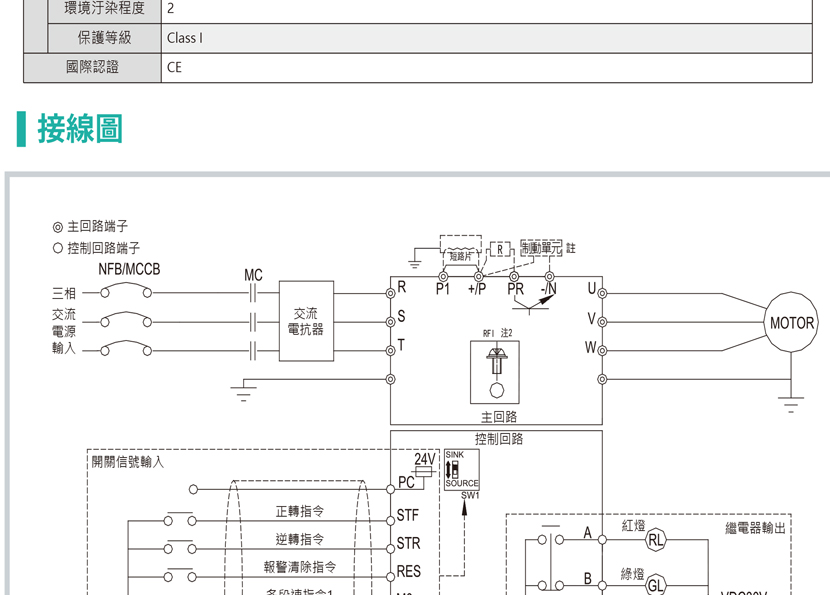This screenshot has height=595, width=830.
Task: Click the 繼電器輸出 label
Action: (755, 528)
